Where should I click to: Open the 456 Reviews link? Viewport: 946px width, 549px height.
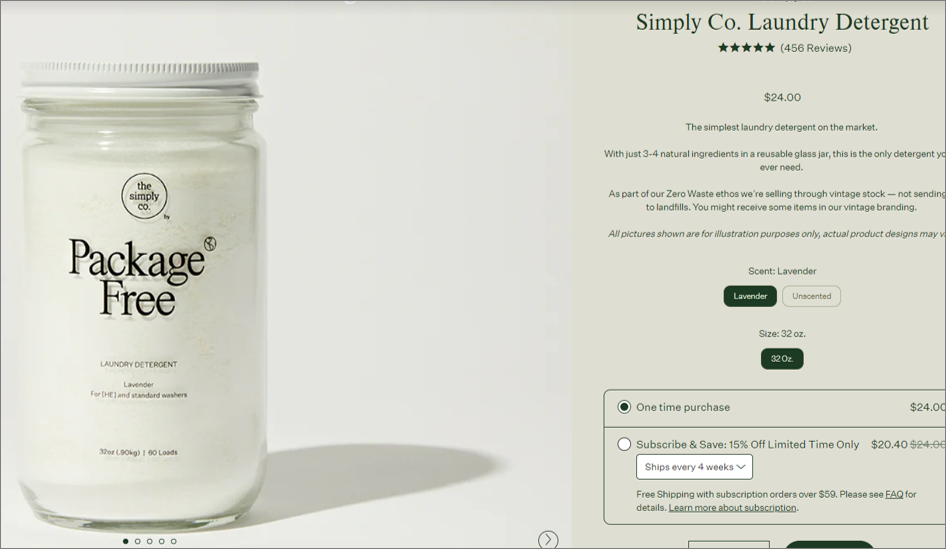(816, 48)
